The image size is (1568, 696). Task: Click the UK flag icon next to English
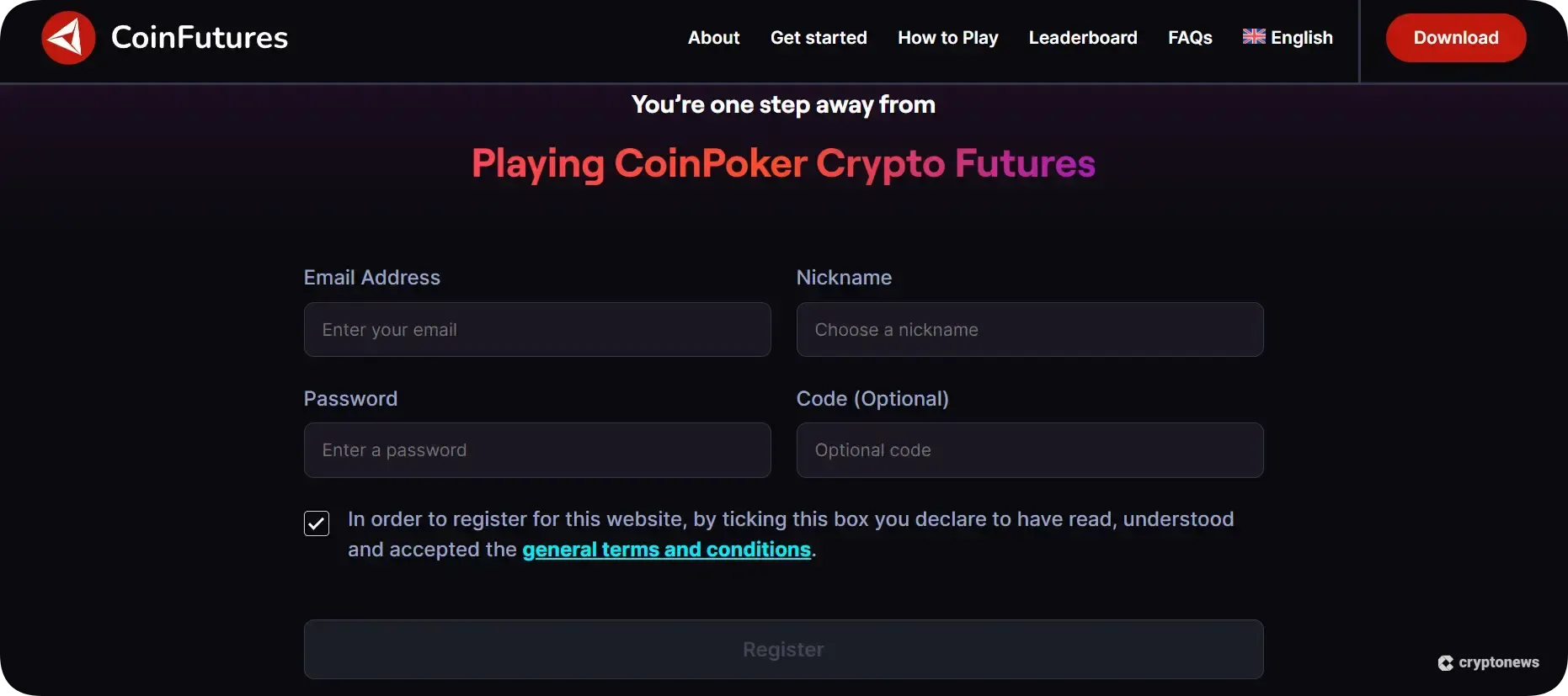point(1254,36)
